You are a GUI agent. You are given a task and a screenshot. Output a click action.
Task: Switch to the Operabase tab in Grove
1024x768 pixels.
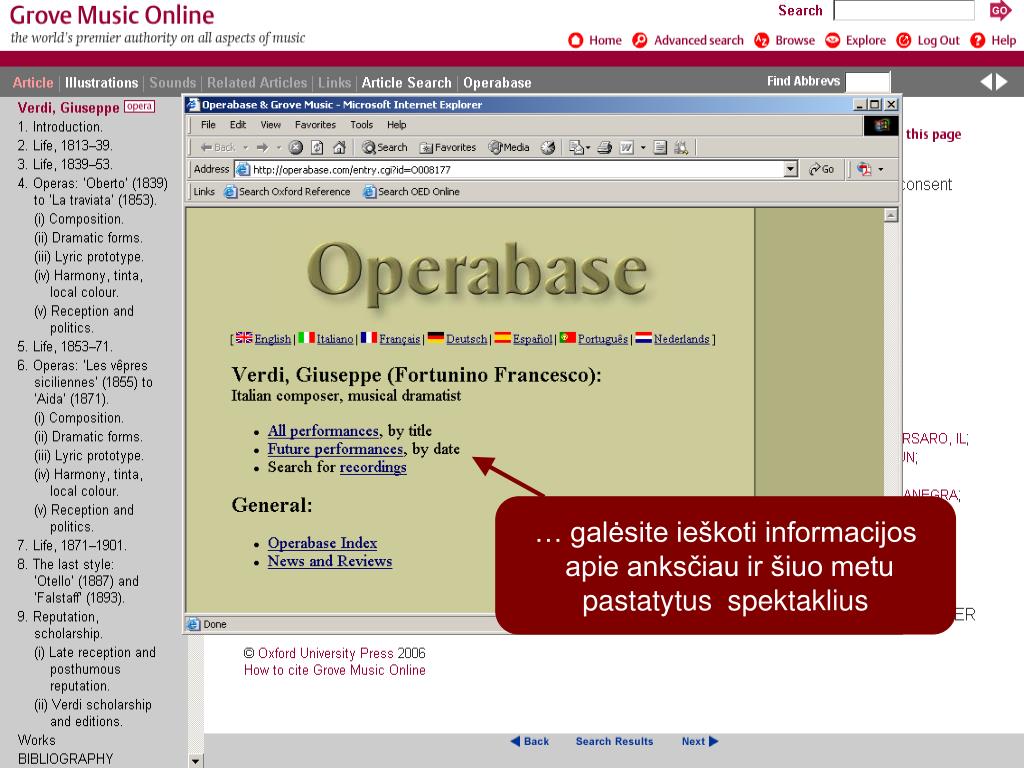[497, 83]
